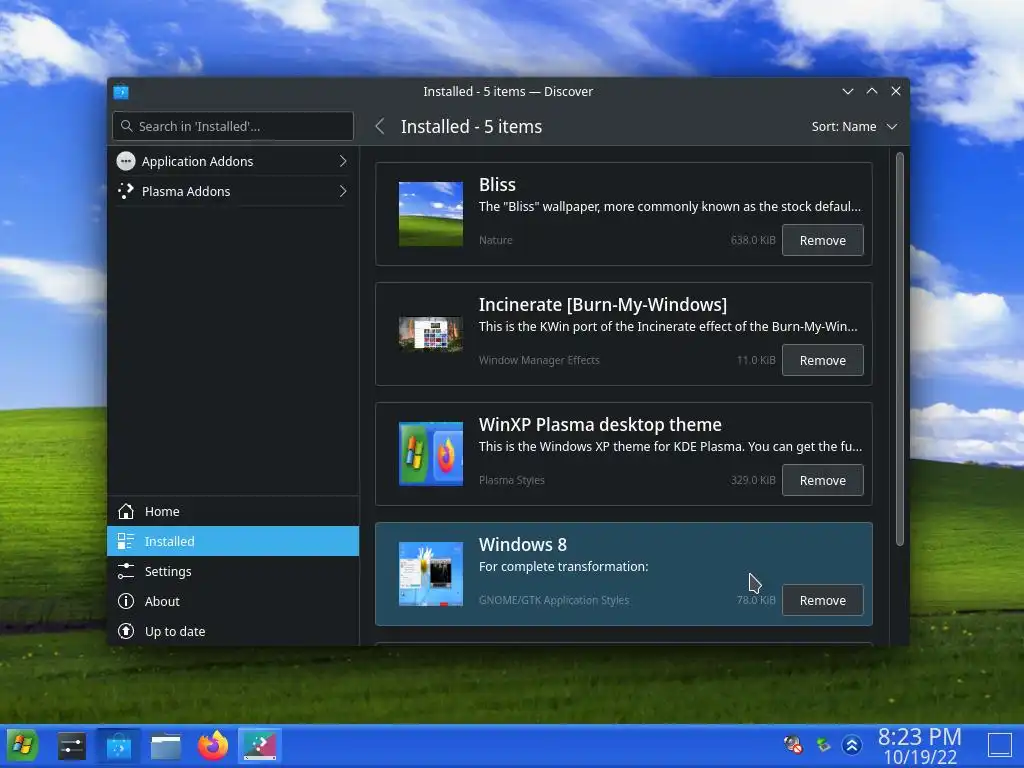The width and height of the screenshot is (1024, 768).
Task: Select the Installed menu item
Action: coord(233,541)
